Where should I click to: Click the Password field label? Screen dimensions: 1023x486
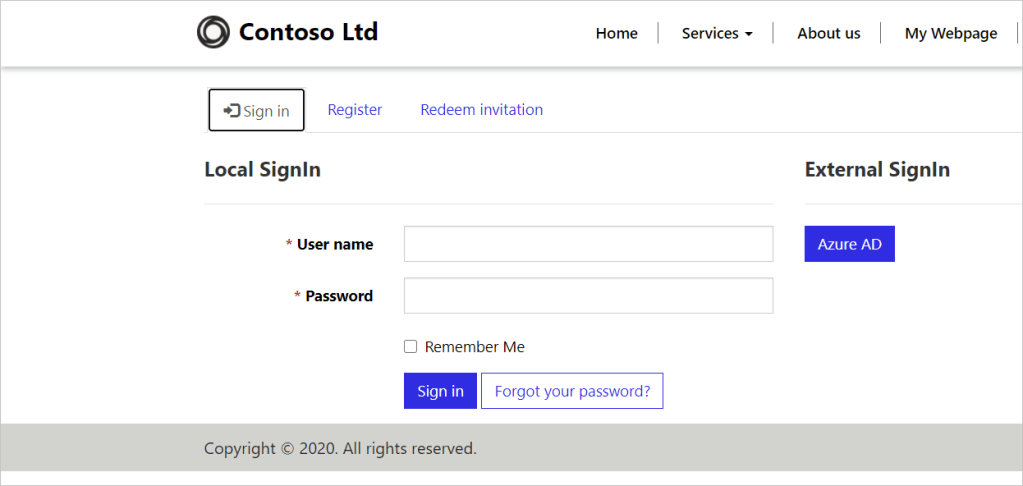pos(338,296)
